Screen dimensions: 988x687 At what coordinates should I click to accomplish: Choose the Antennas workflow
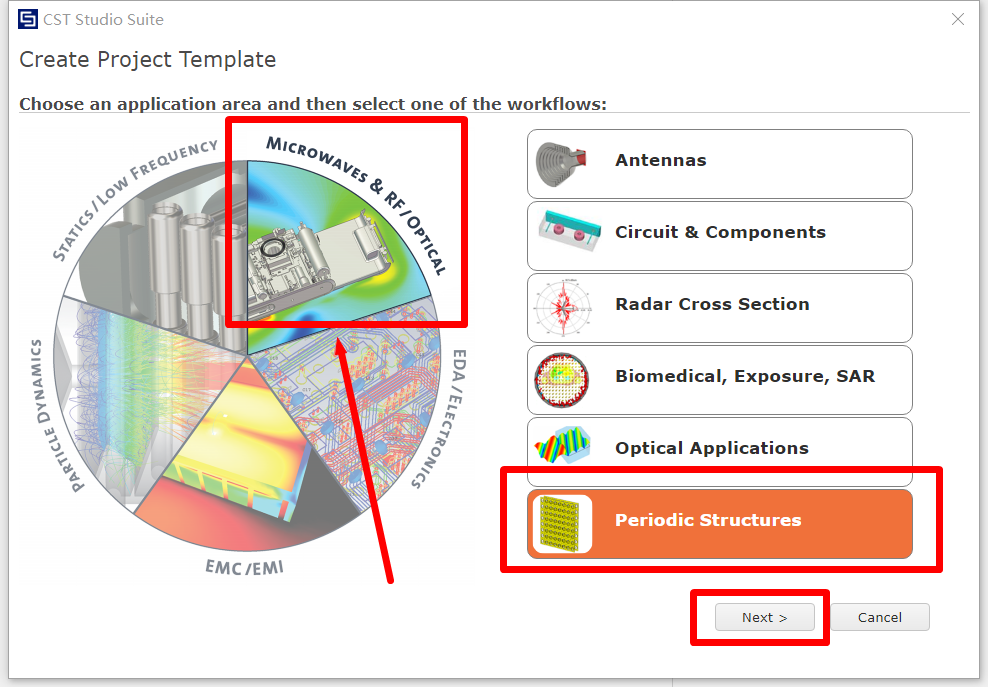(x=720, y=163)
